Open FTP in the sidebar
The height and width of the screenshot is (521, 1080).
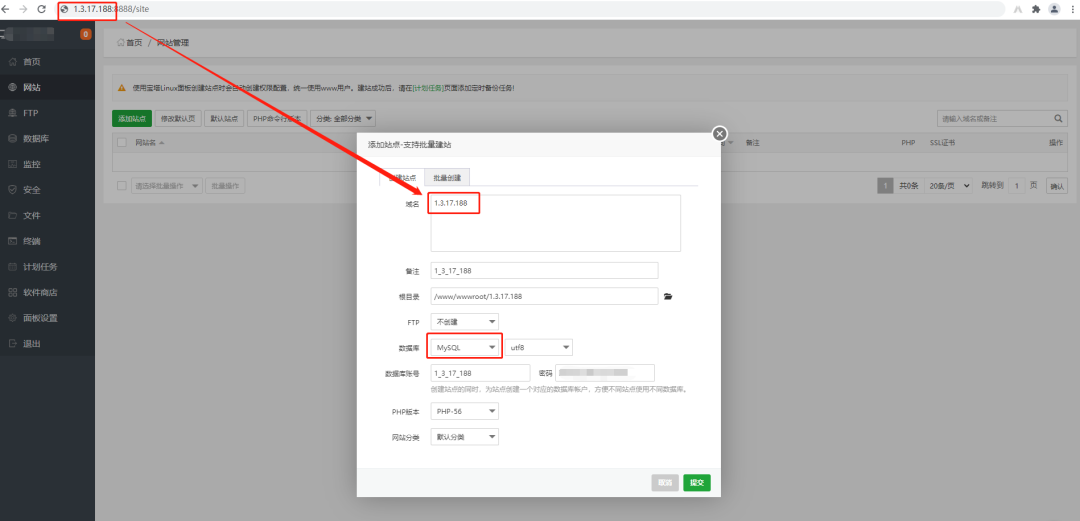[x=48, y=113]
